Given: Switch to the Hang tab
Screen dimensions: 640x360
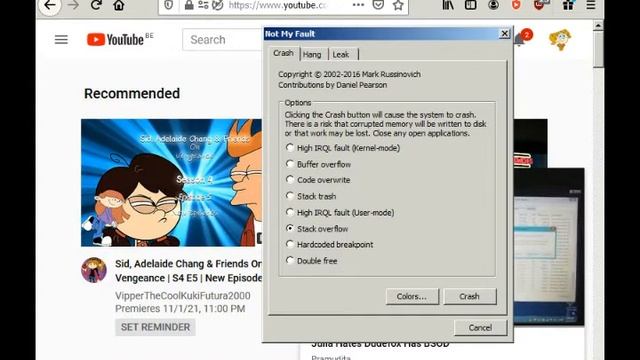Looking at the screenshot, I should (312, 55).
